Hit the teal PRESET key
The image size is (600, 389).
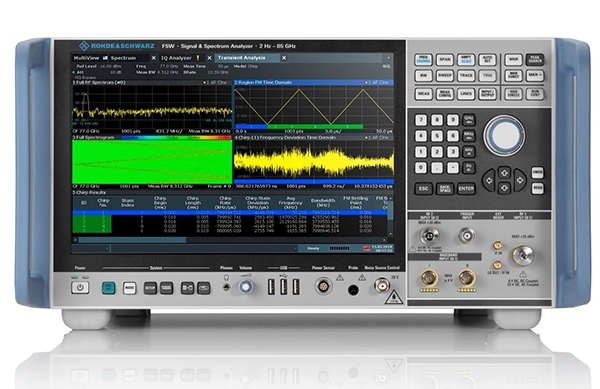(108, 288)
